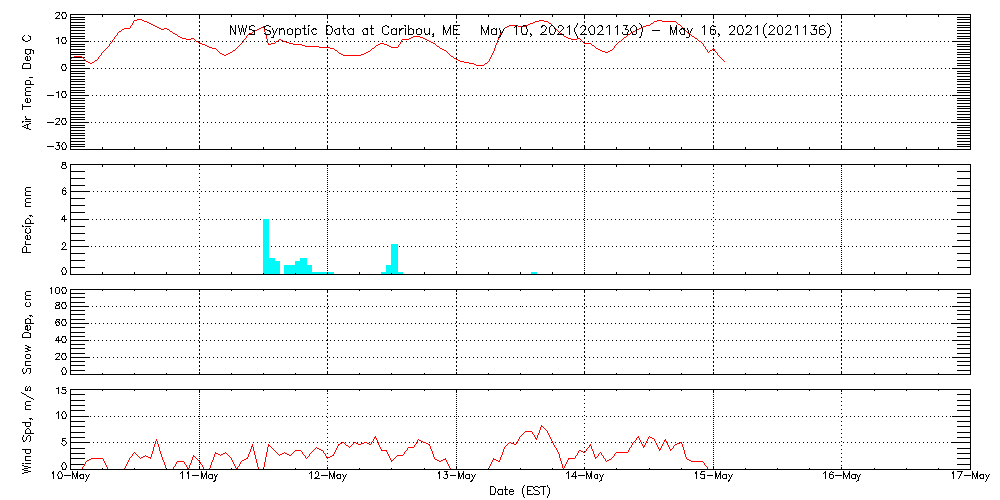Click the tallest 4 mm precipitation bar
Viewport: 1000px width, 500px height.
[266, 246]
